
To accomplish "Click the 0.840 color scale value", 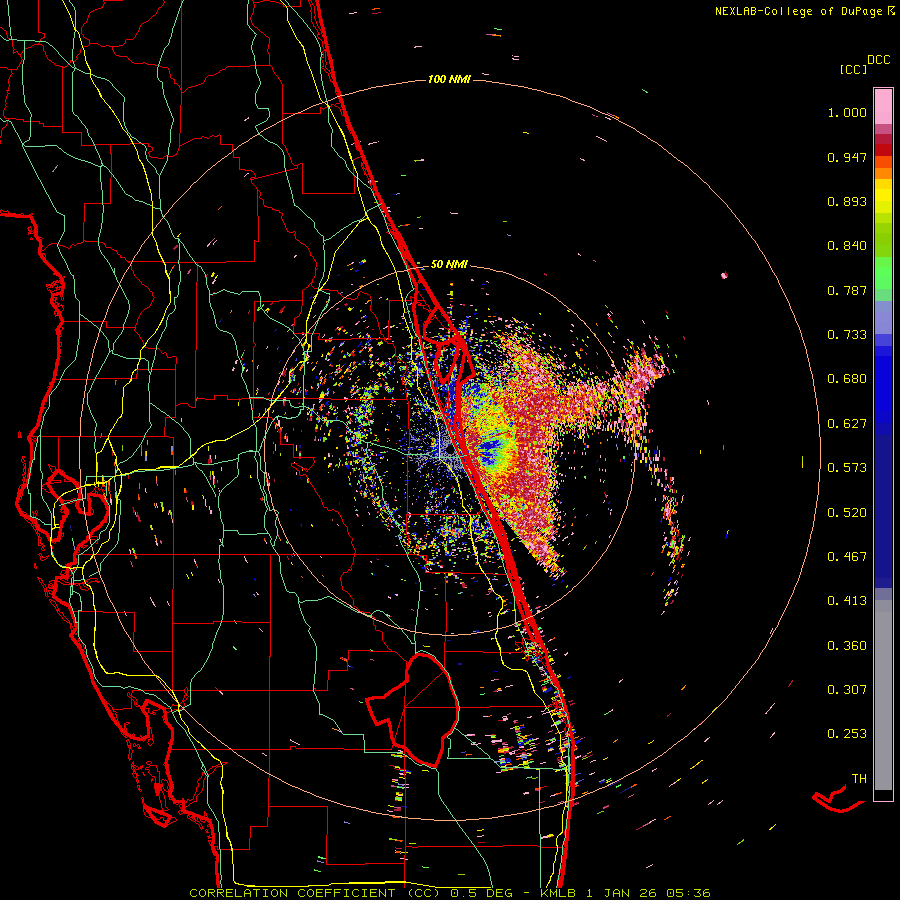I will tap(847, 246).
